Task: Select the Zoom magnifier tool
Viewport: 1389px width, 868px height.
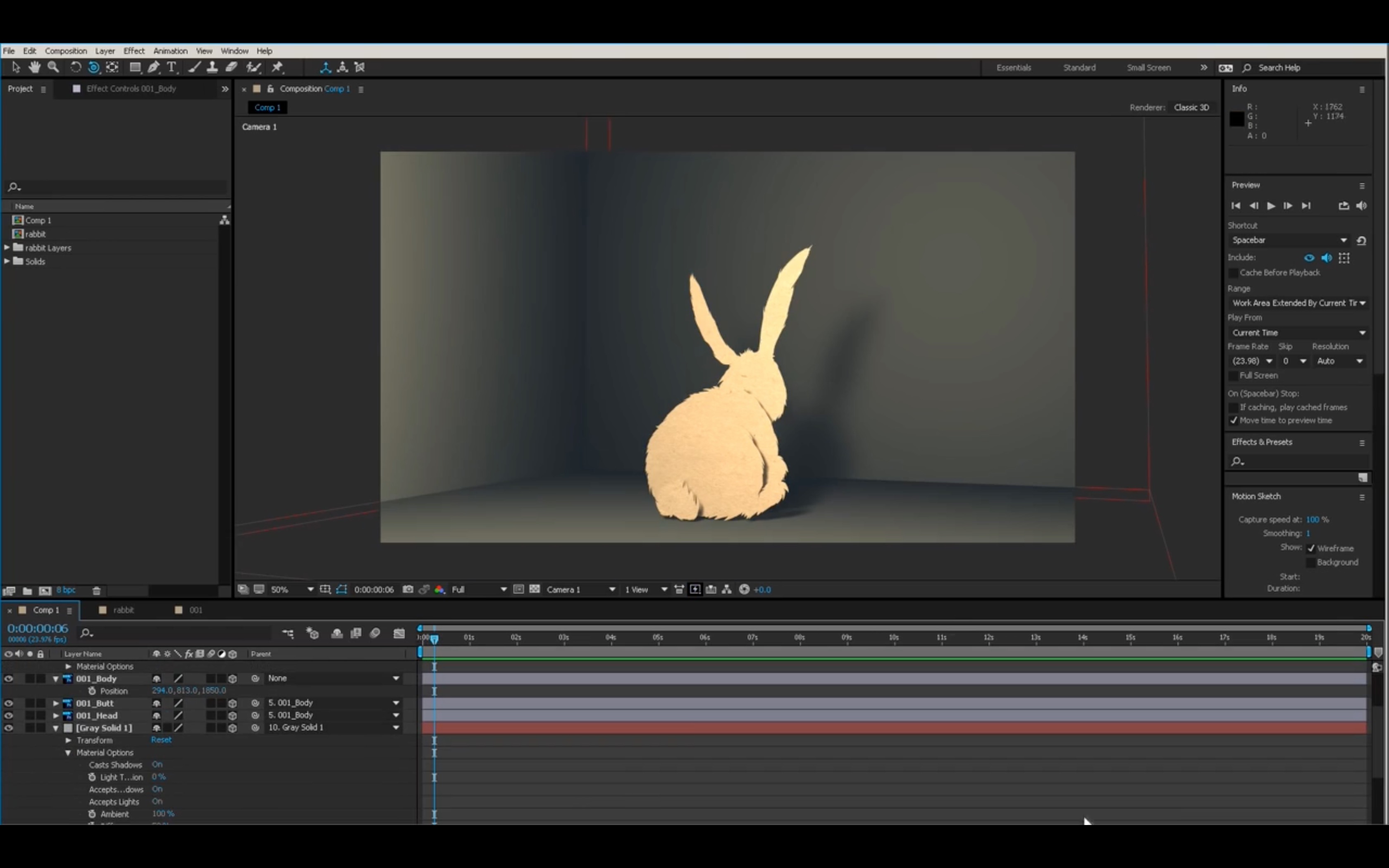Action: point(53,67)
